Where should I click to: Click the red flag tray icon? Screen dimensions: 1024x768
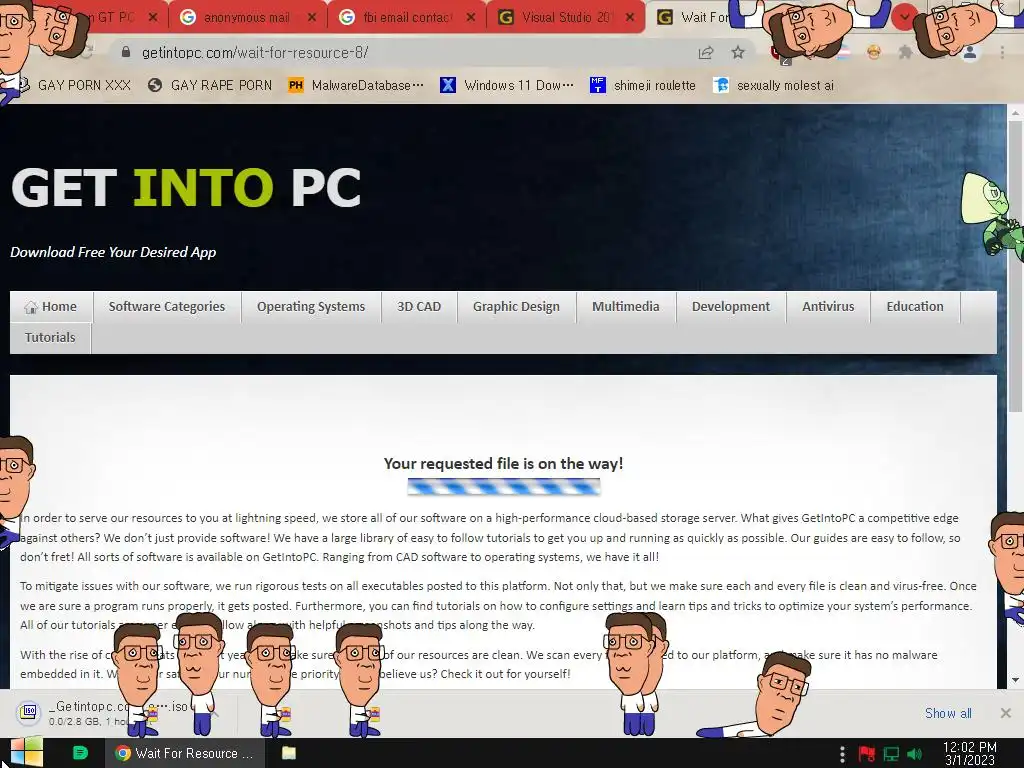tap(867, 754)
